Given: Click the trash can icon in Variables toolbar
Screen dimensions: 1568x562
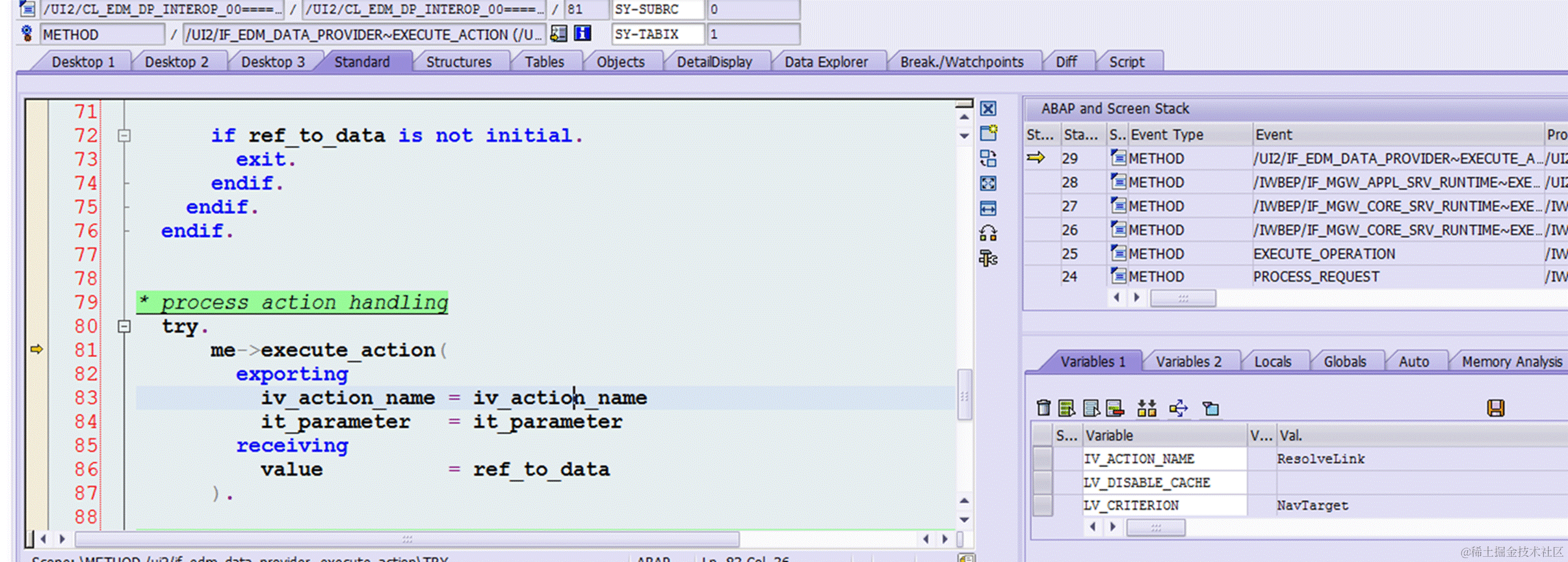Looking at the screenshot, I should tap(1043, 408).
